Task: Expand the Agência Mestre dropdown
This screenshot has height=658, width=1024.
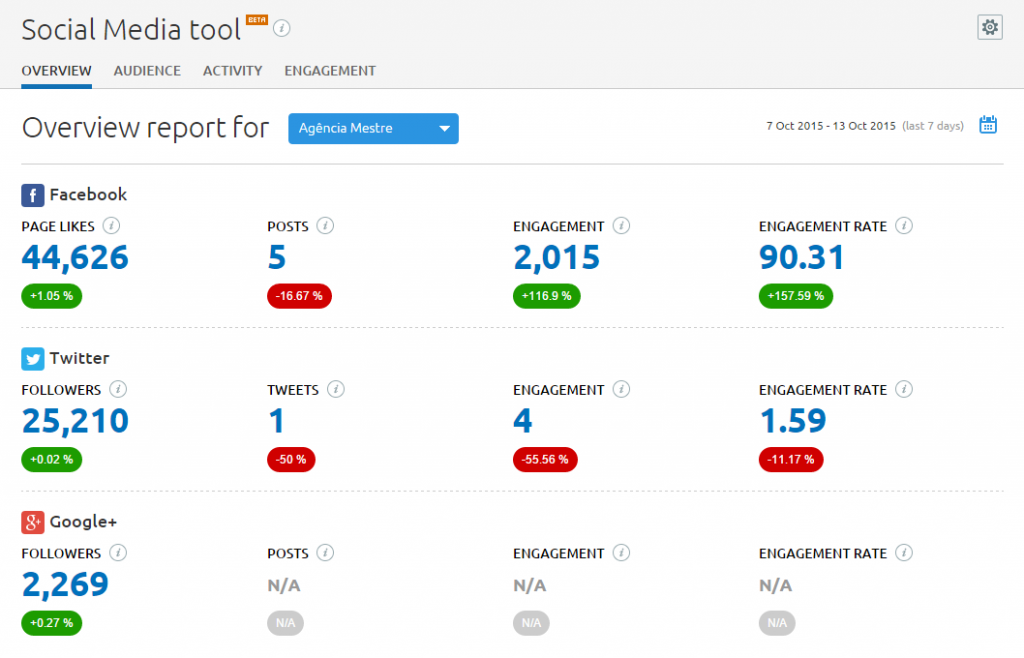Action: (x=373, y=128)
